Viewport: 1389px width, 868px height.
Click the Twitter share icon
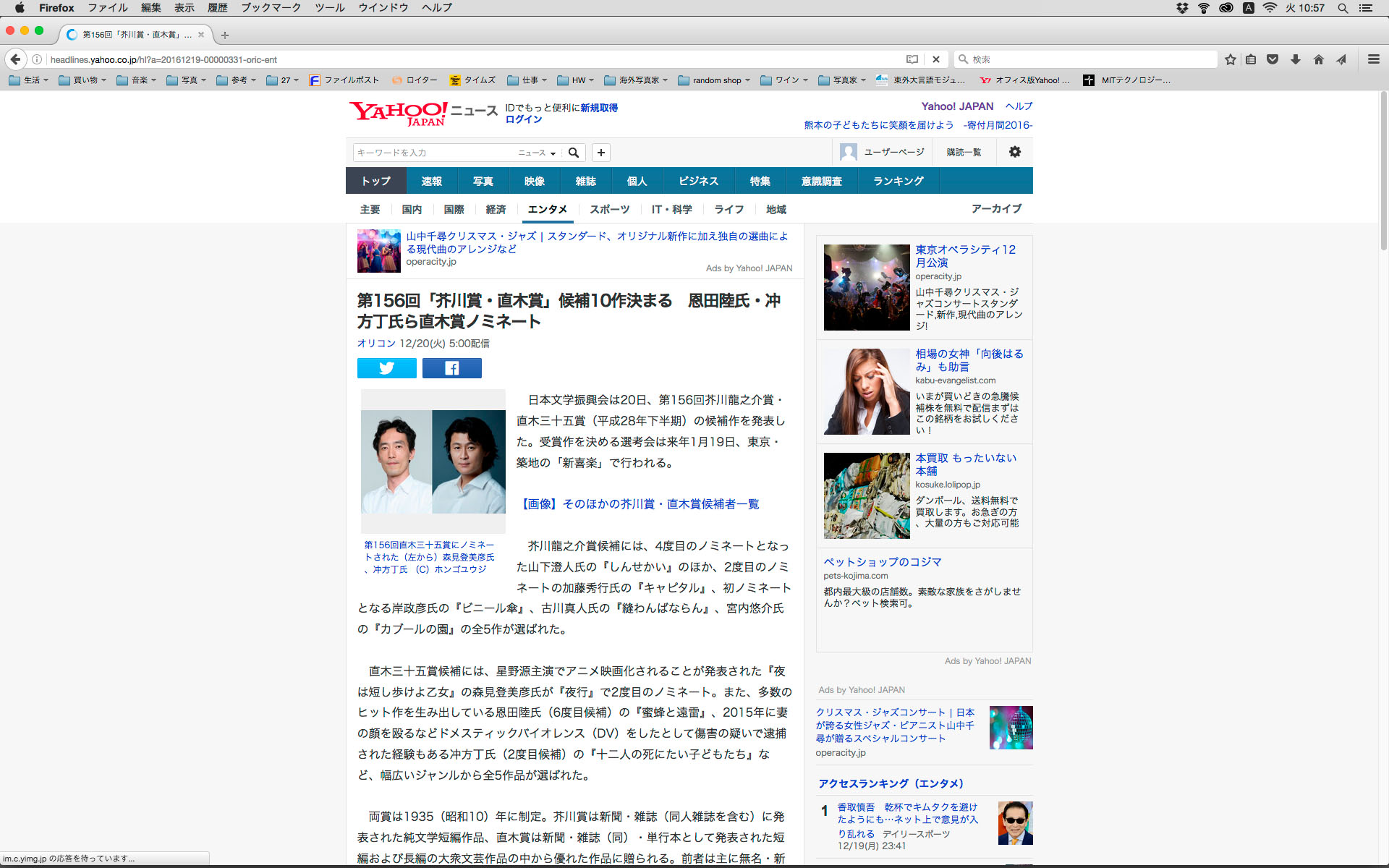click(x=386, y=368)
